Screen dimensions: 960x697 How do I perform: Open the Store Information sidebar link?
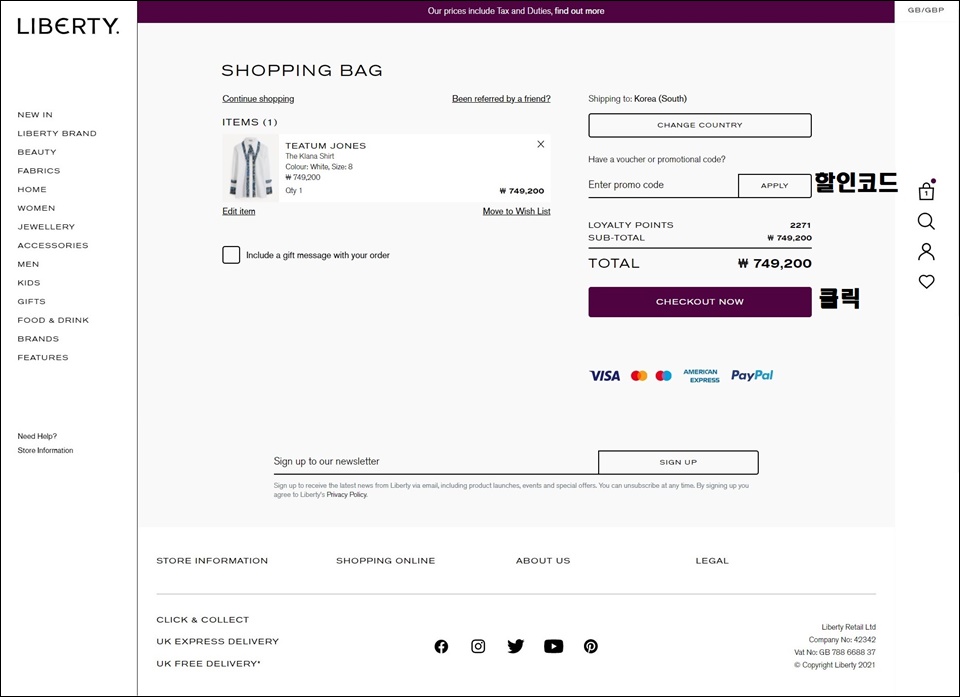[x=45, y=450]
